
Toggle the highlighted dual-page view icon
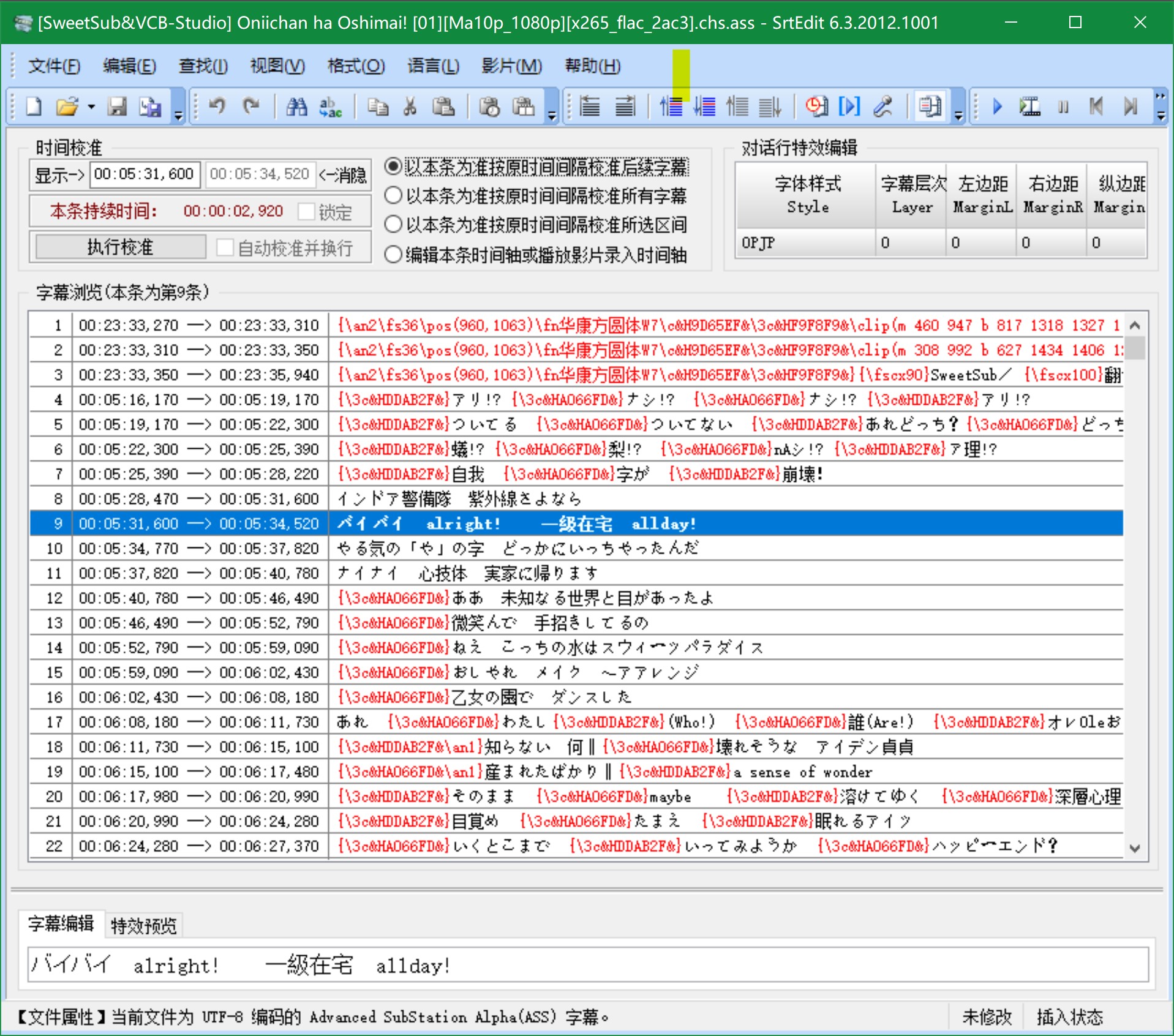click(x=930, y=107)
